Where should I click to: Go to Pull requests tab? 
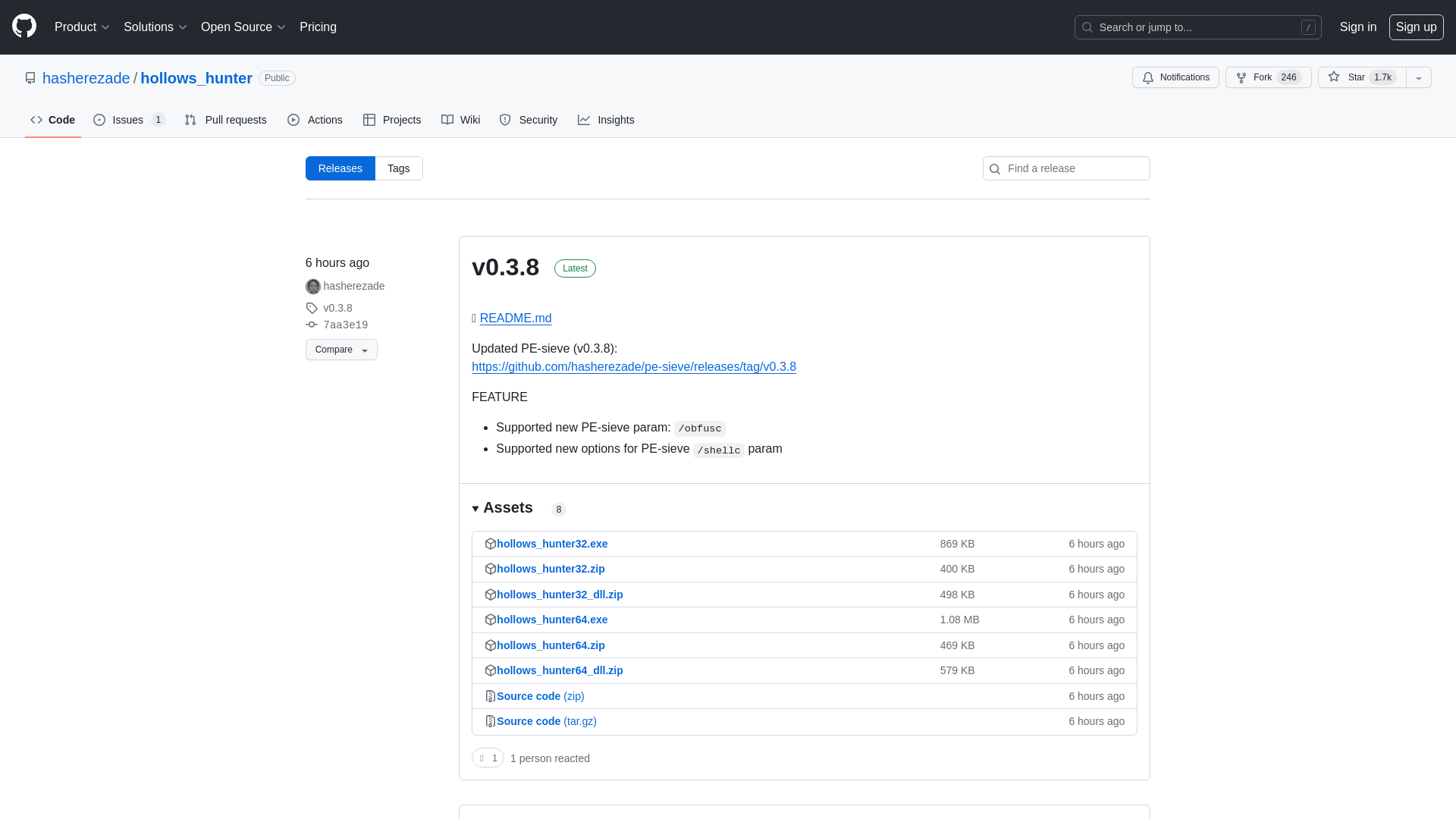pyautogui.click(x=225, y=120)
